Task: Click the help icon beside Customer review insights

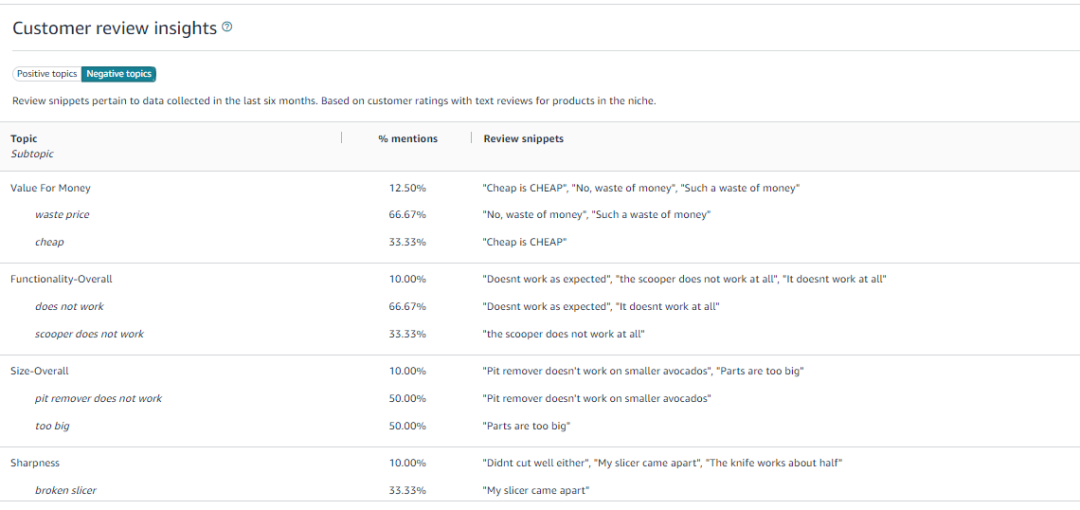Action: pyautogui.click(x=227, y=28)
